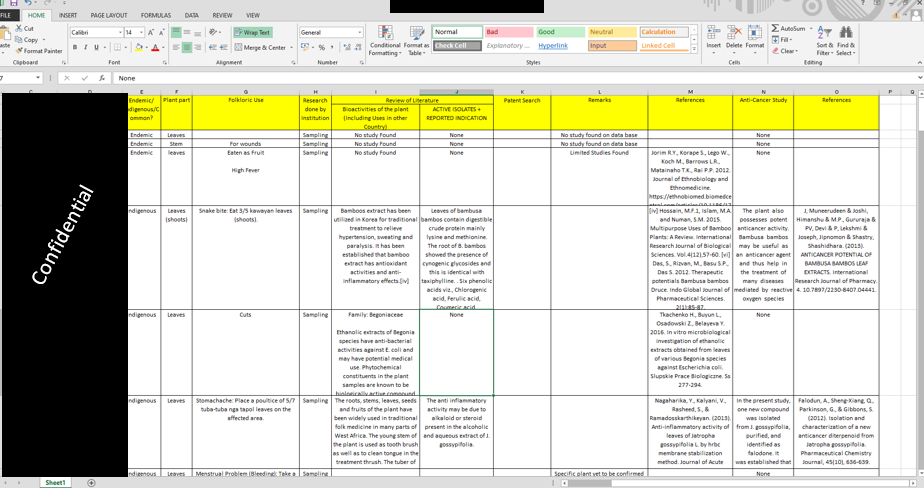Open the FILE tab
This screenshot has width=924, height=488.
(x=6, y=15)
